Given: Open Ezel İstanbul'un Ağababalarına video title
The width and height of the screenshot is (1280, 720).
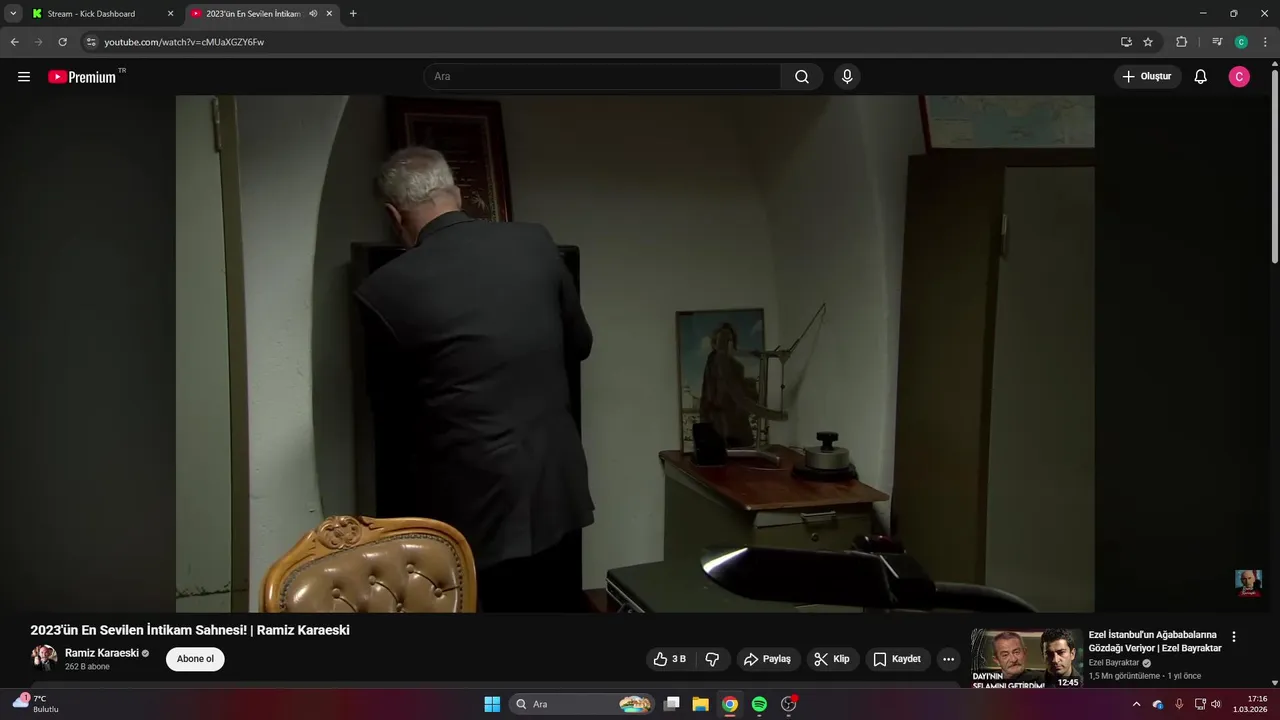Looking at the screenshot, I should (1155, 642).
